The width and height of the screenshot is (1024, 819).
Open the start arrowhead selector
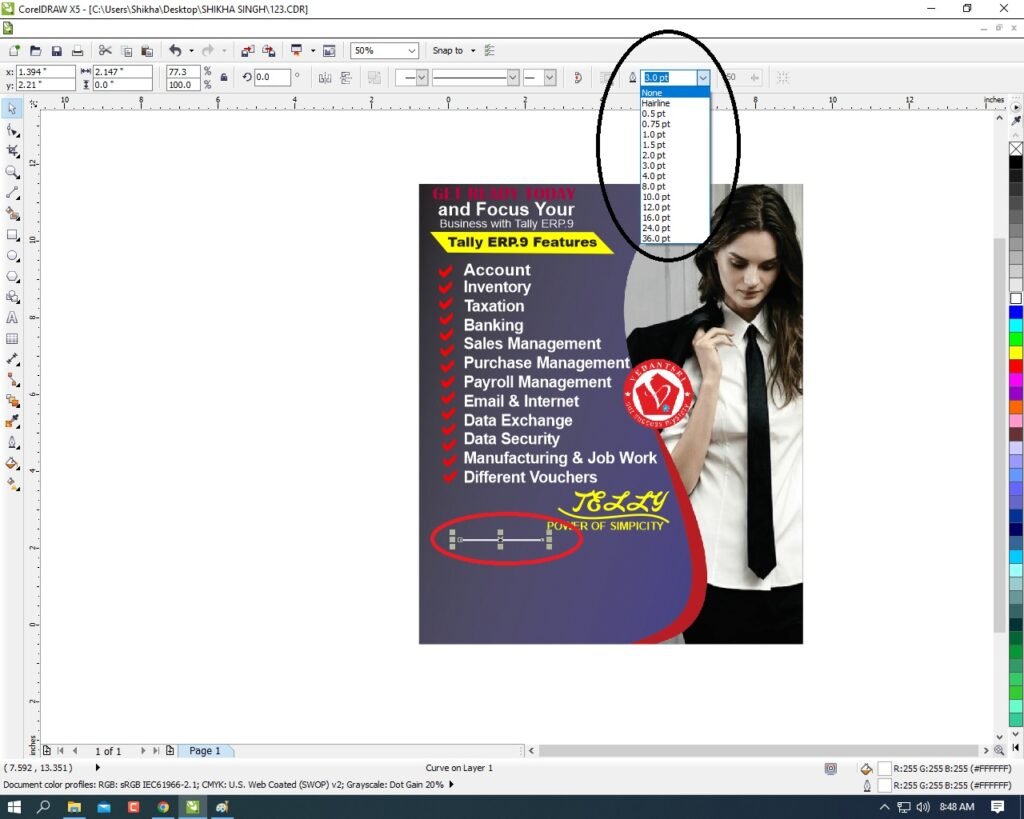[x=411, y=78]
